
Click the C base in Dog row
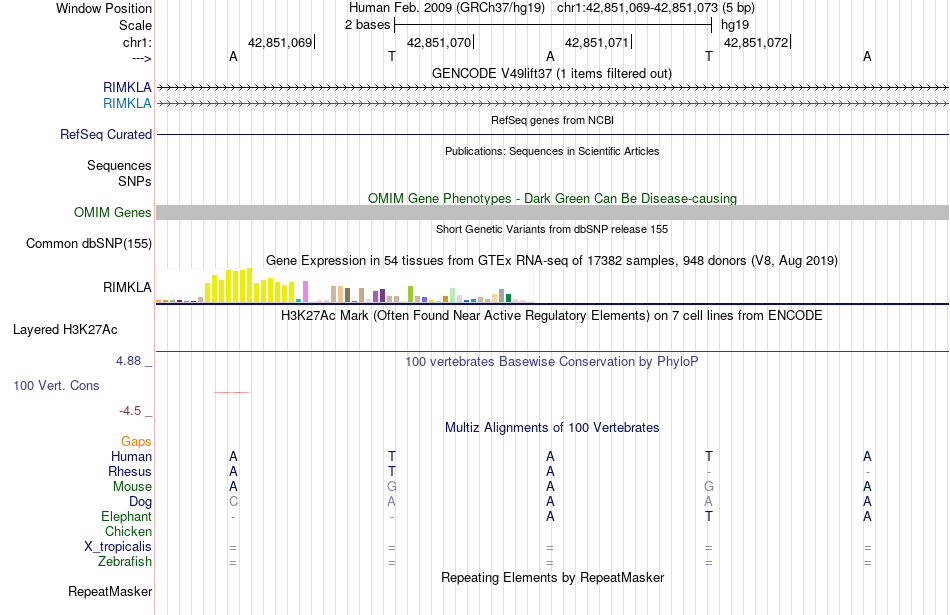click(x=233, y=502)
